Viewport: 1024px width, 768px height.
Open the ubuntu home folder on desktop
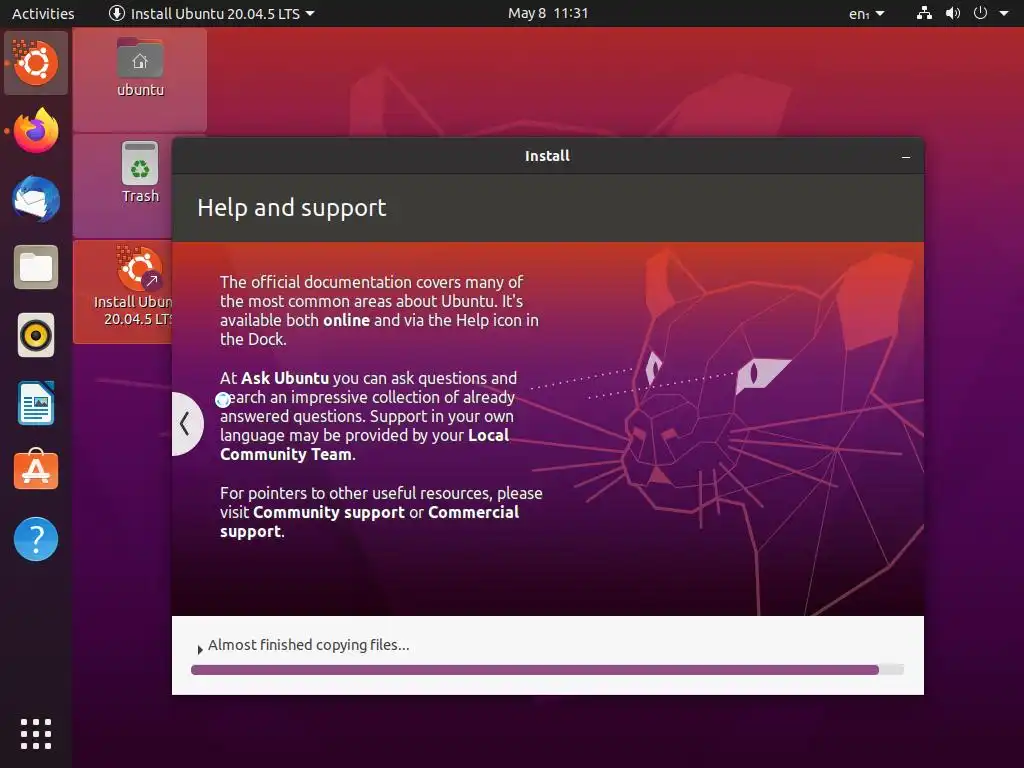140,68
